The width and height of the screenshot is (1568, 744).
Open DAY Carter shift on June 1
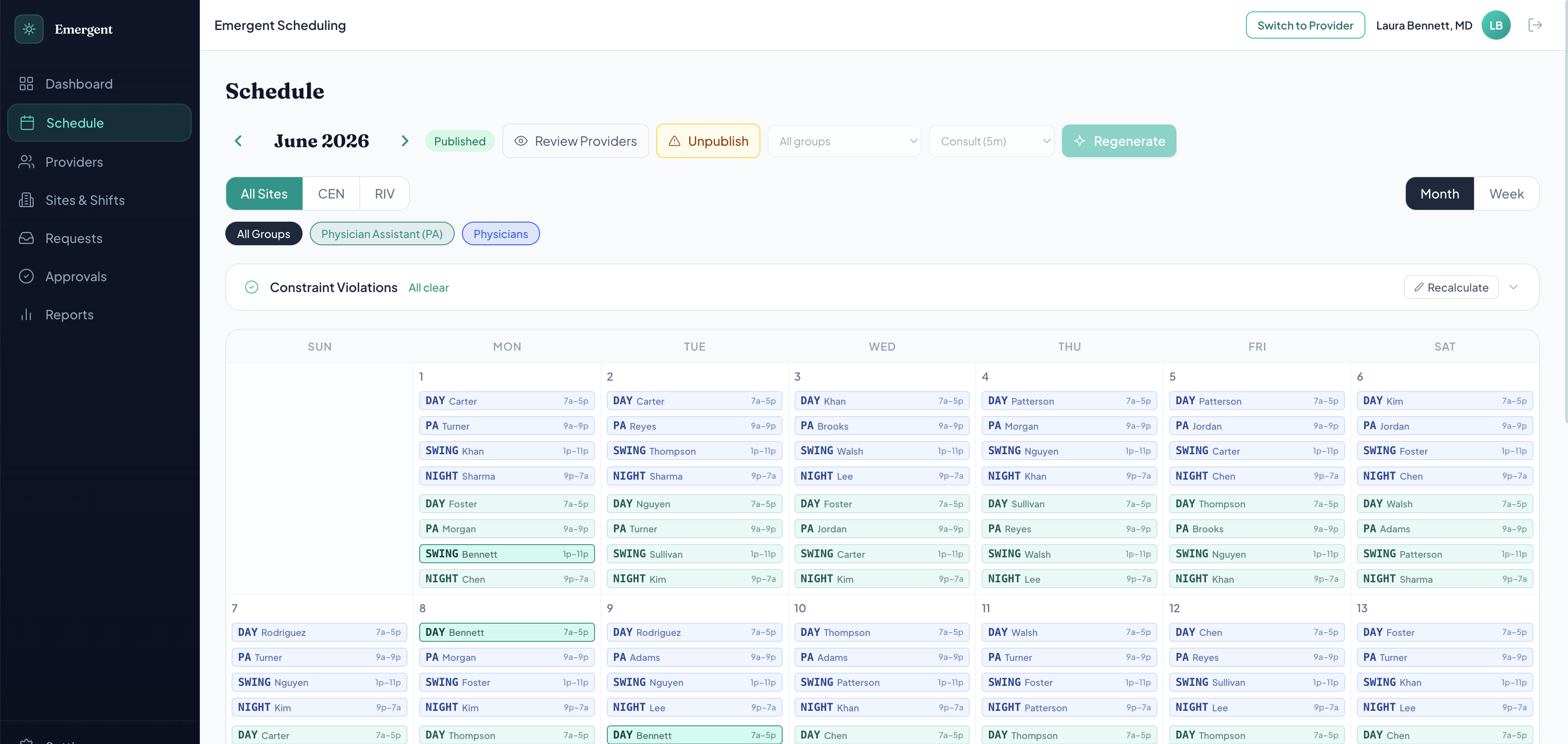pos(506,401)
